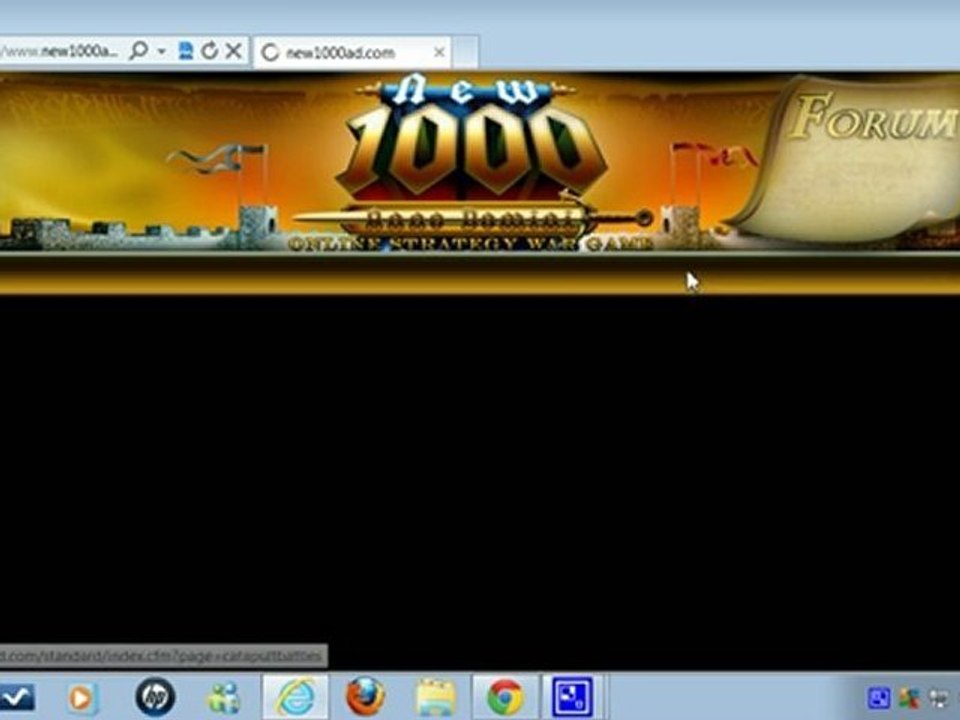Click the colorful Windows-flag tray icon
The image size is (960, 720).
(910, 698)
